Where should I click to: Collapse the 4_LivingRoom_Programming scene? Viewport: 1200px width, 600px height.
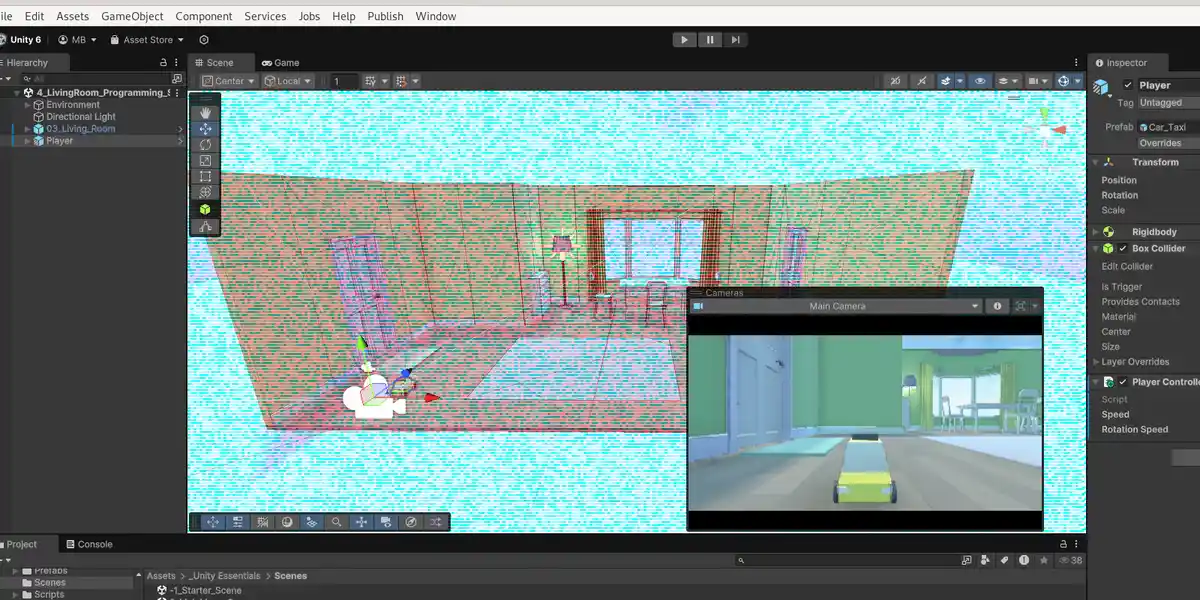pos(16,93)
